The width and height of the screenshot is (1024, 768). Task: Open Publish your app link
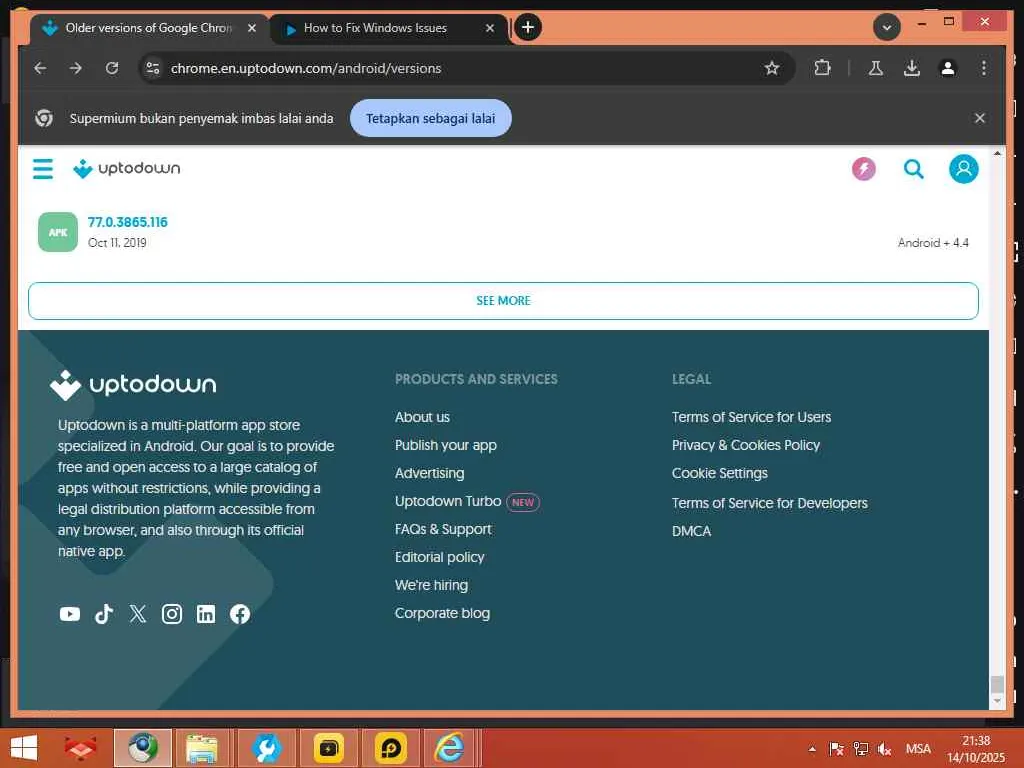(446, 445)
